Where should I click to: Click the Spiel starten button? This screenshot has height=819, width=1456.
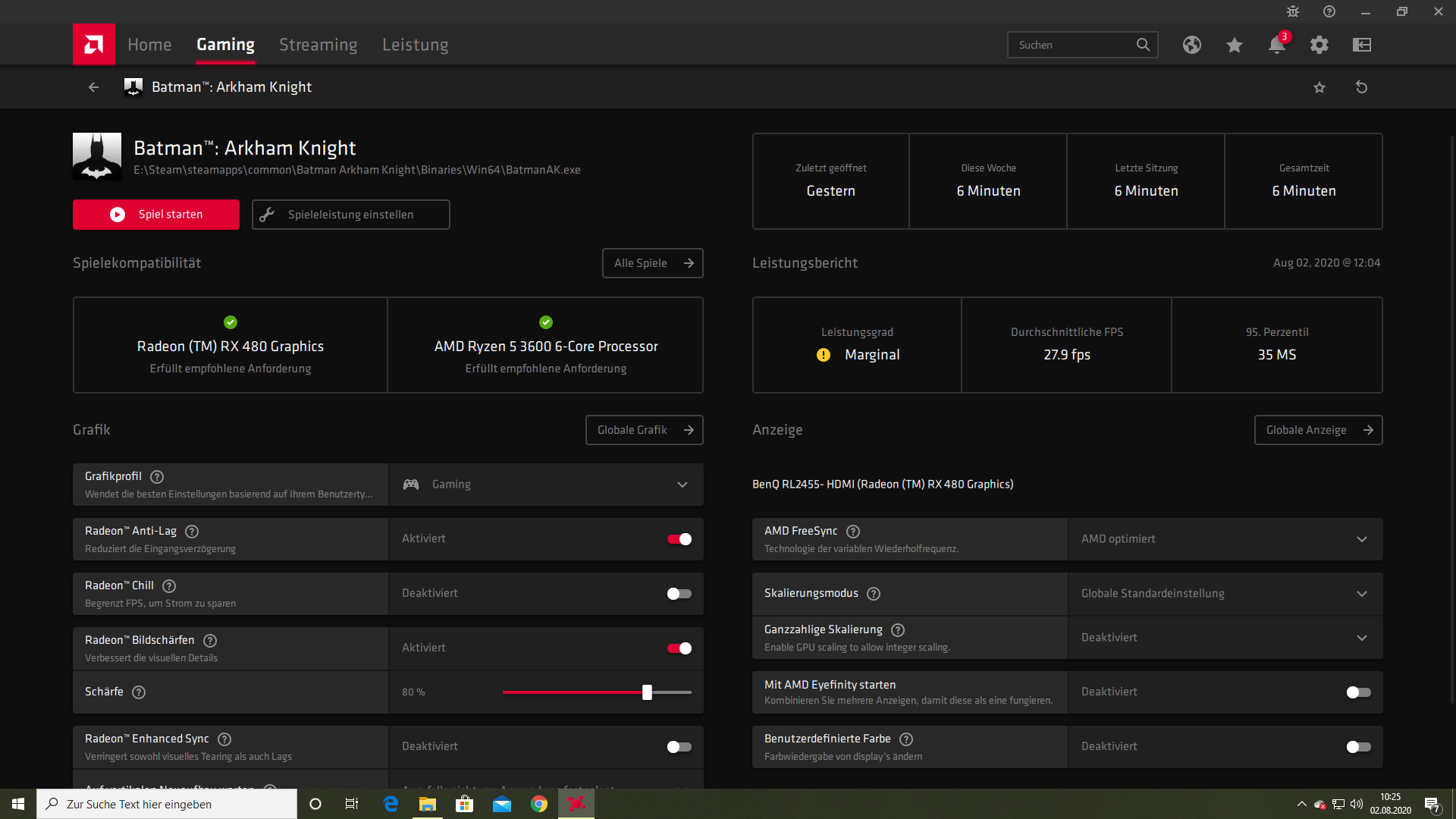pyautogui.click(x=156, y=215)
